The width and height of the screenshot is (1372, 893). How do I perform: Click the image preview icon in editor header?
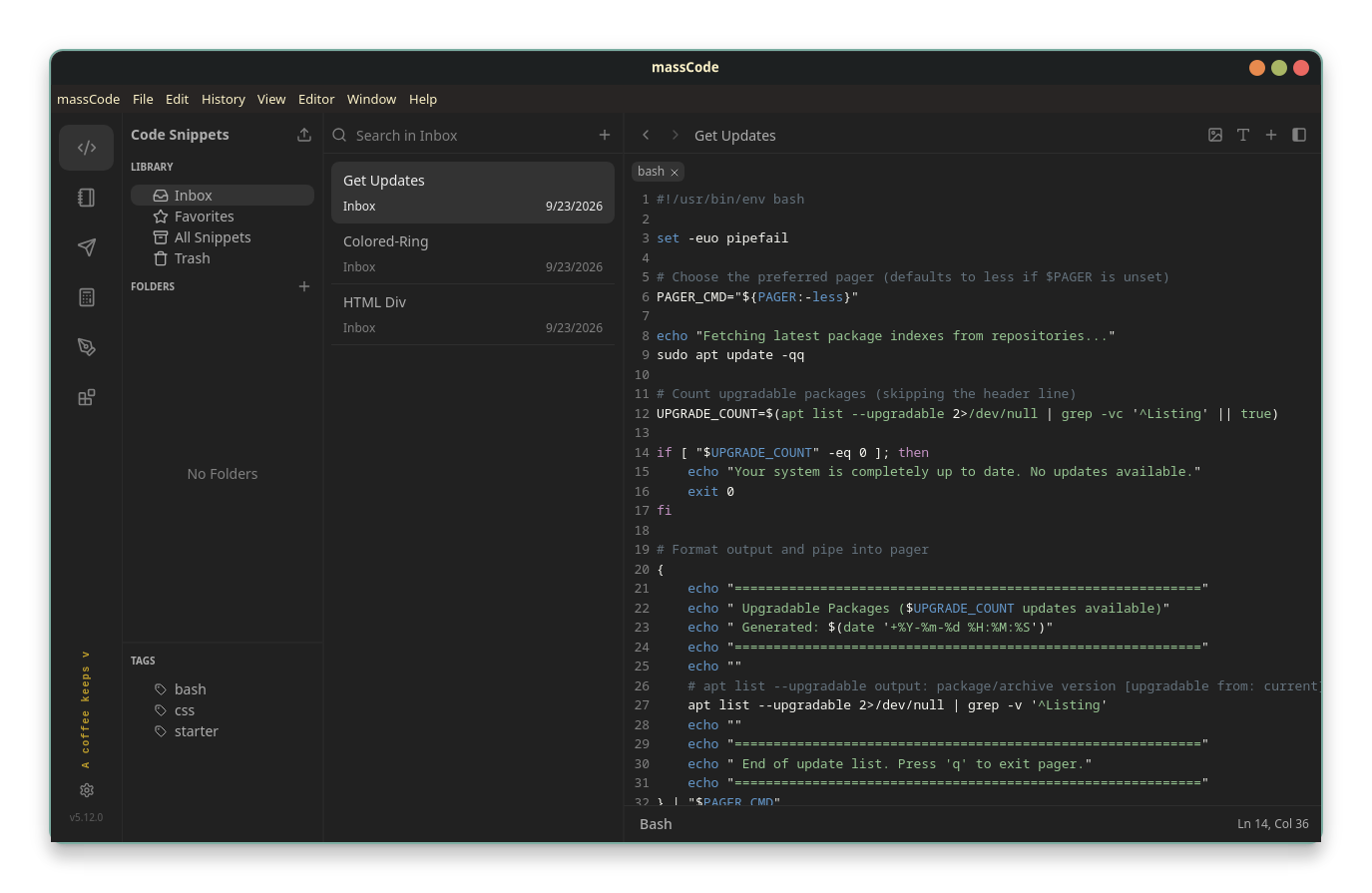pos(1215,135)
